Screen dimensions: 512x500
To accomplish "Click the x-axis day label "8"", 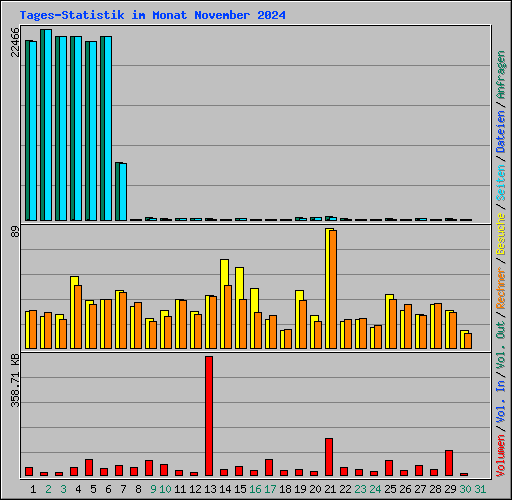I will point(138,489).
